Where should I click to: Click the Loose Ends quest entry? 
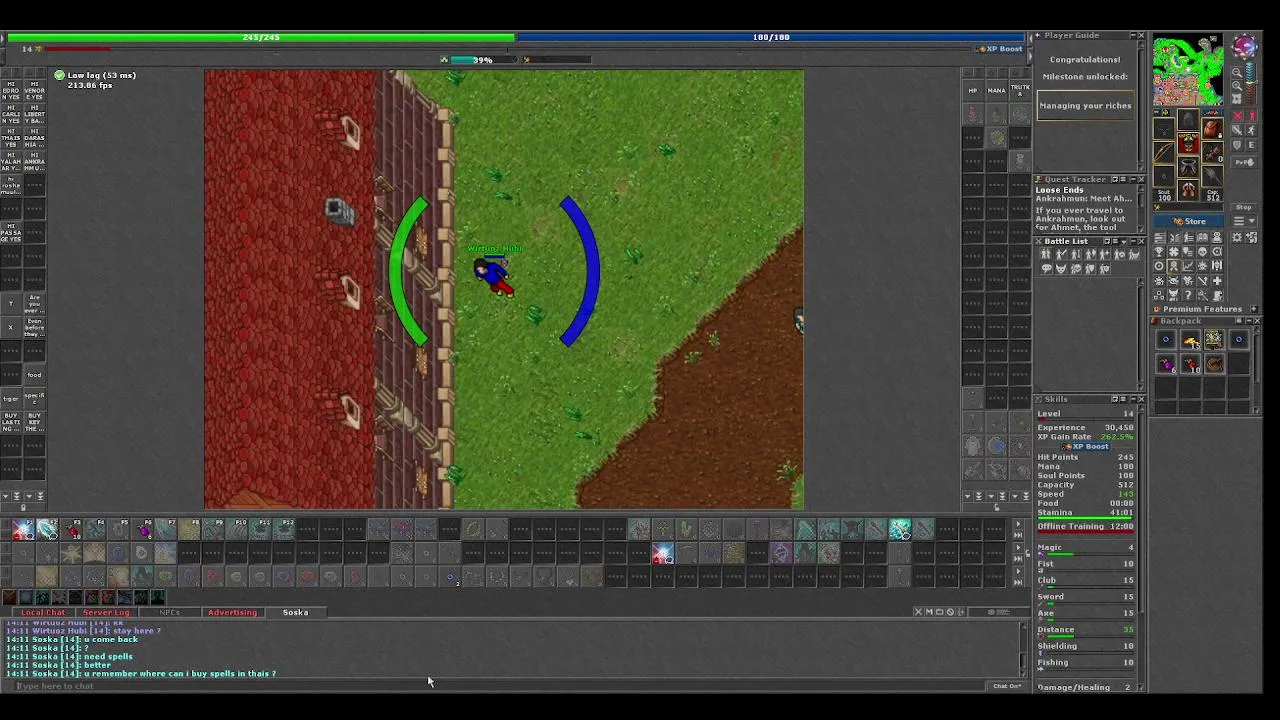click(1060, 190)
